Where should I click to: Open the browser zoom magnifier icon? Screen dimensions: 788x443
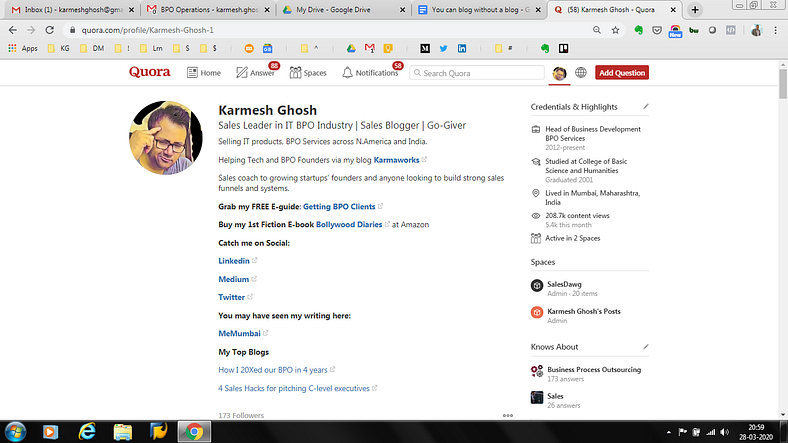click(597, 30)
